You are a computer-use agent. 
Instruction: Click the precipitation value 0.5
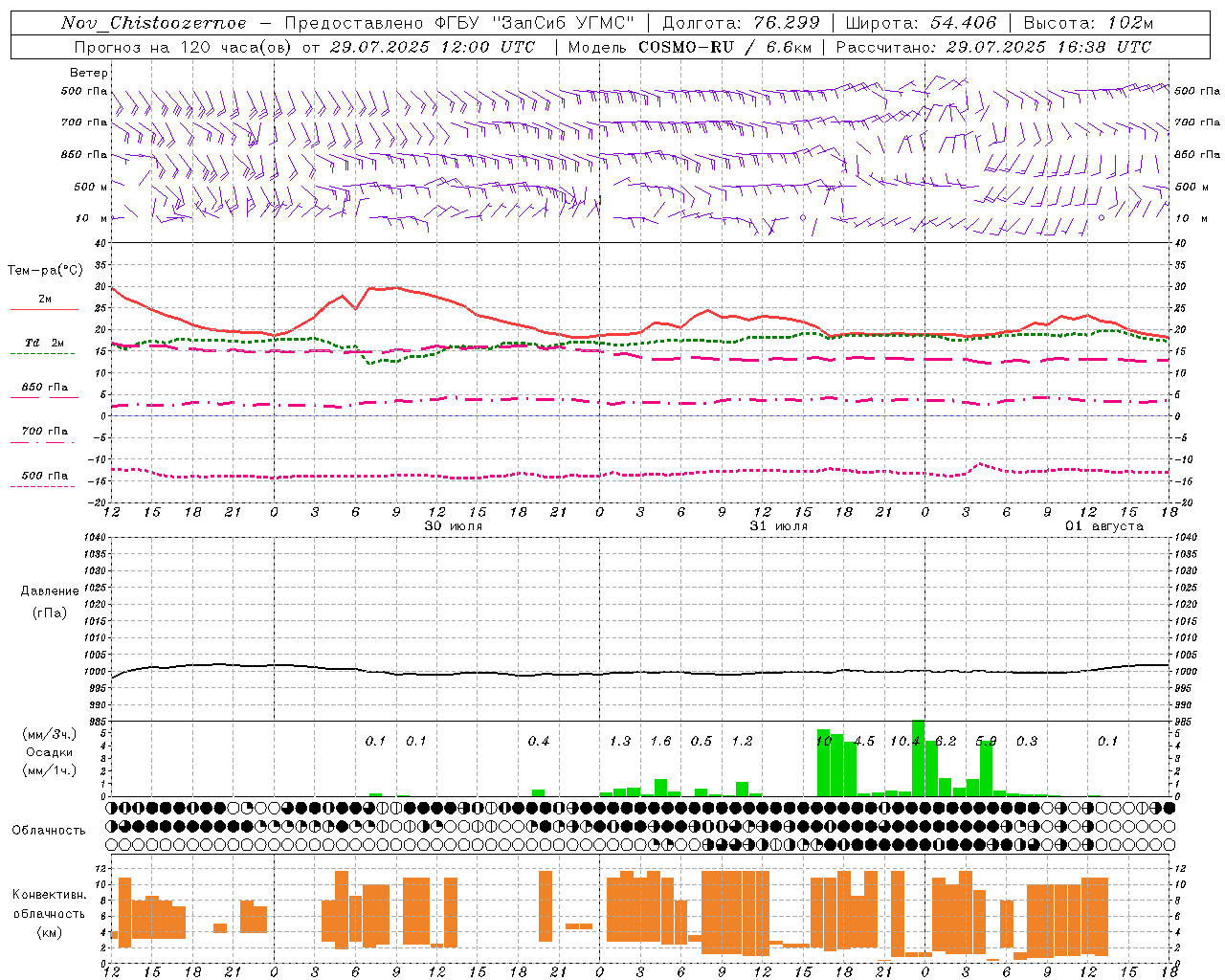click(x=702, y=742)
